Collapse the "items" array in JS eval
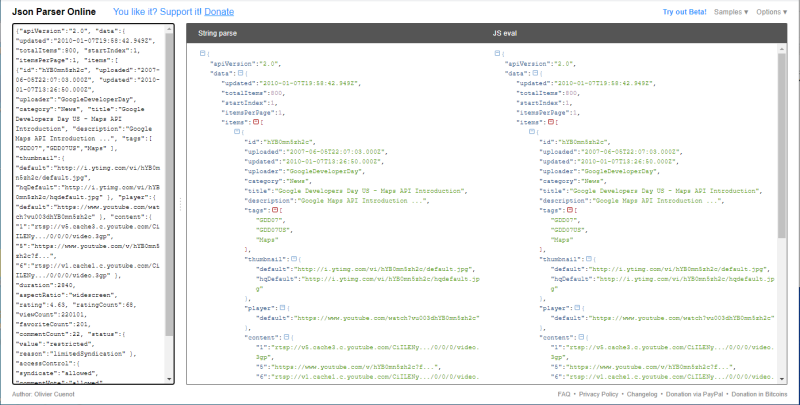Screen dimensions: 800x405 (551, 120)
